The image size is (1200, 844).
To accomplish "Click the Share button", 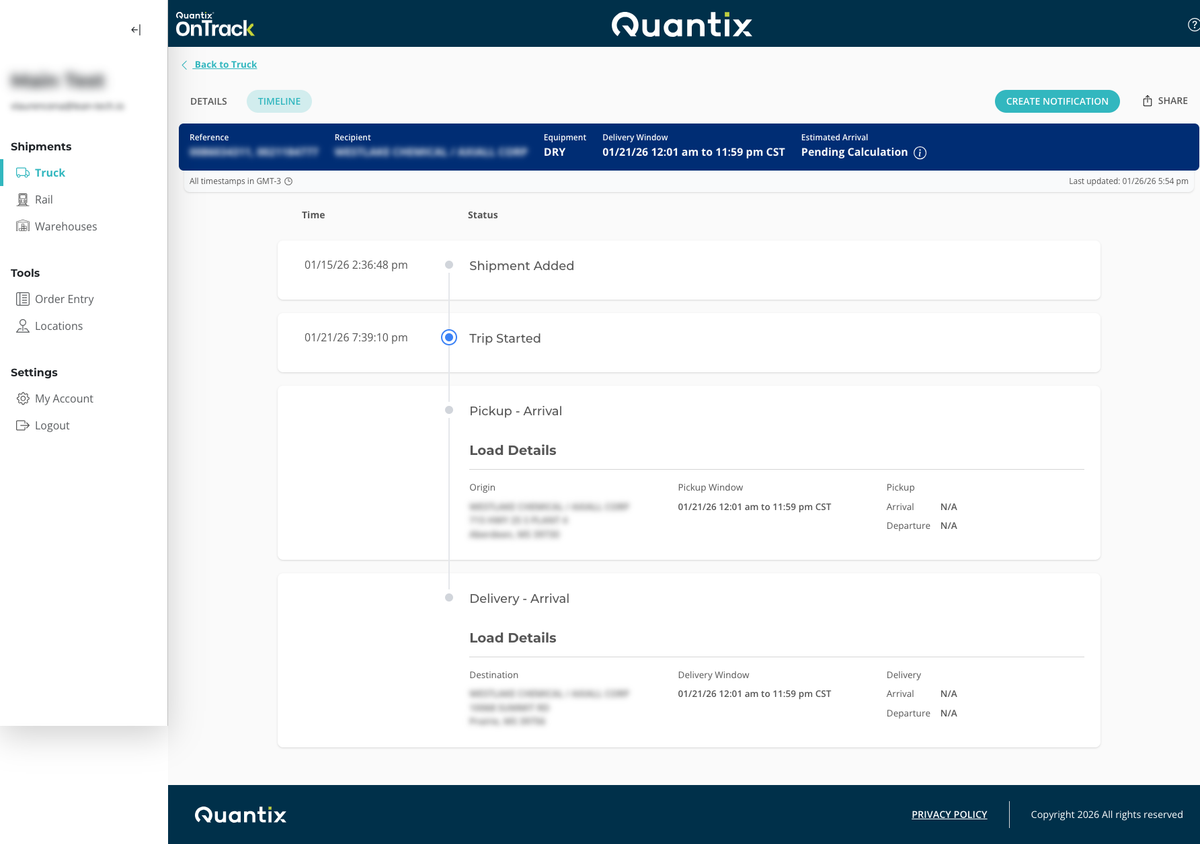I will click(x=1165, y=101).
